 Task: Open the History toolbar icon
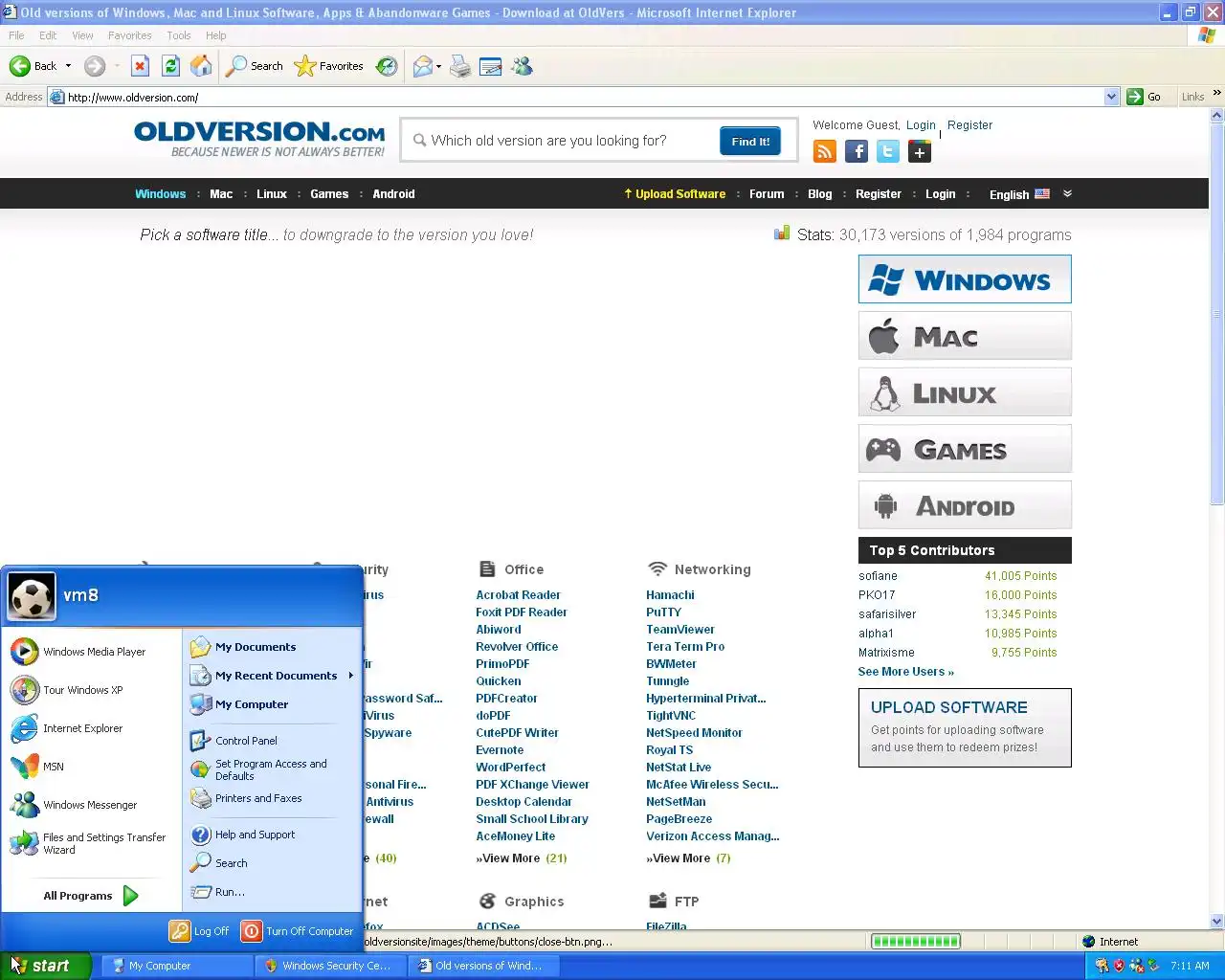tap(387, 66)
